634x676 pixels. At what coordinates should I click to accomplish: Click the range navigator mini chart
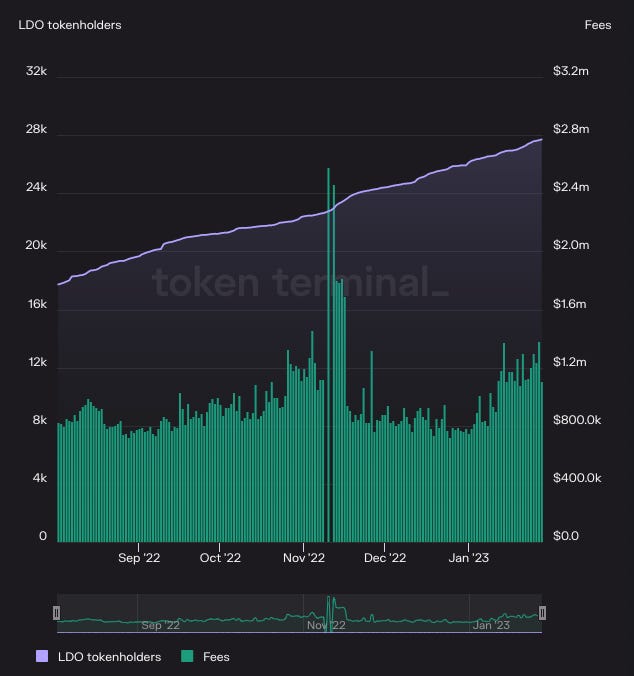tap(300, 613)
